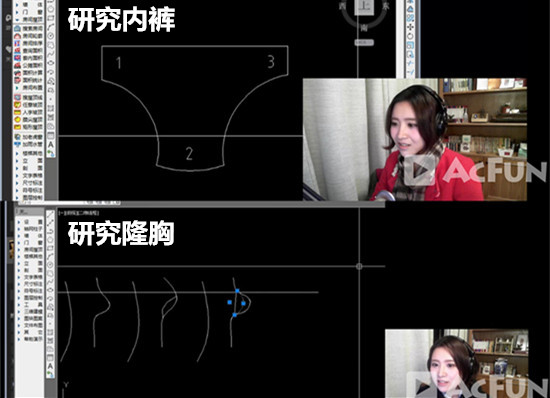Open WCS dropdown below the ViewCube

[x=364, y=42]
